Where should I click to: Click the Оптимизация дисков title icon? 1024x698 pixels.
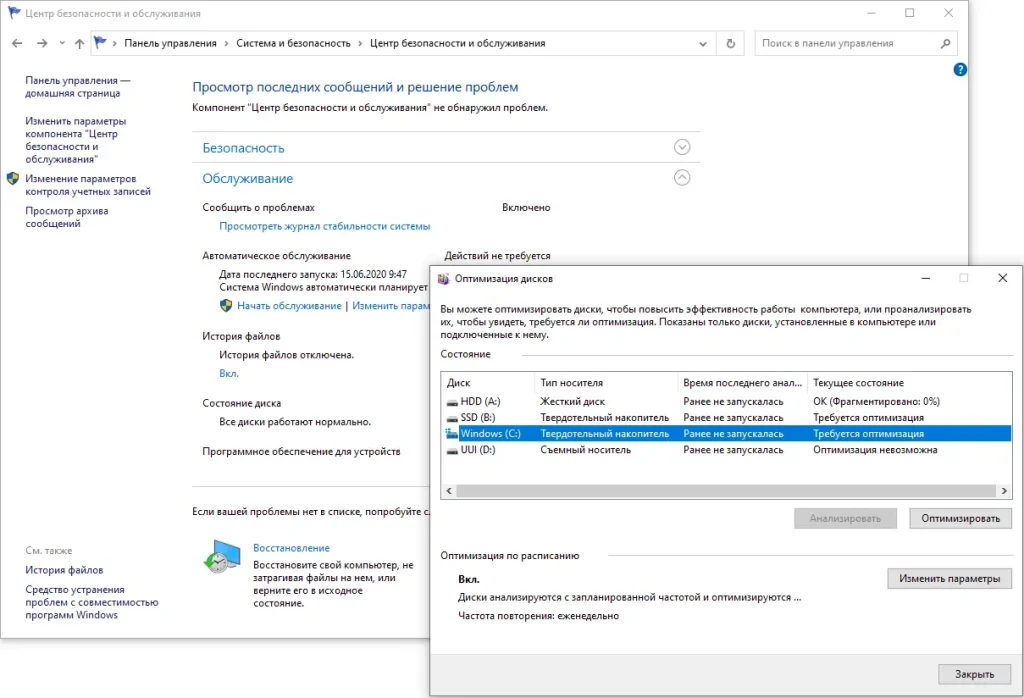[x=443, y=279]
